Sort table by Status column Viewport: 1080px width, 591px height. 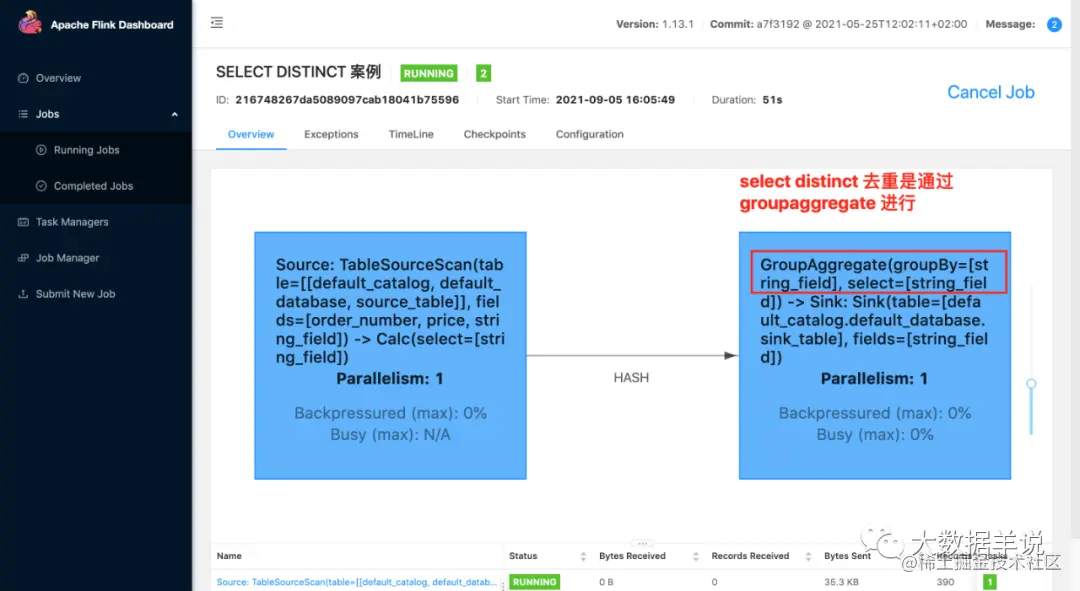click(583, 556)
